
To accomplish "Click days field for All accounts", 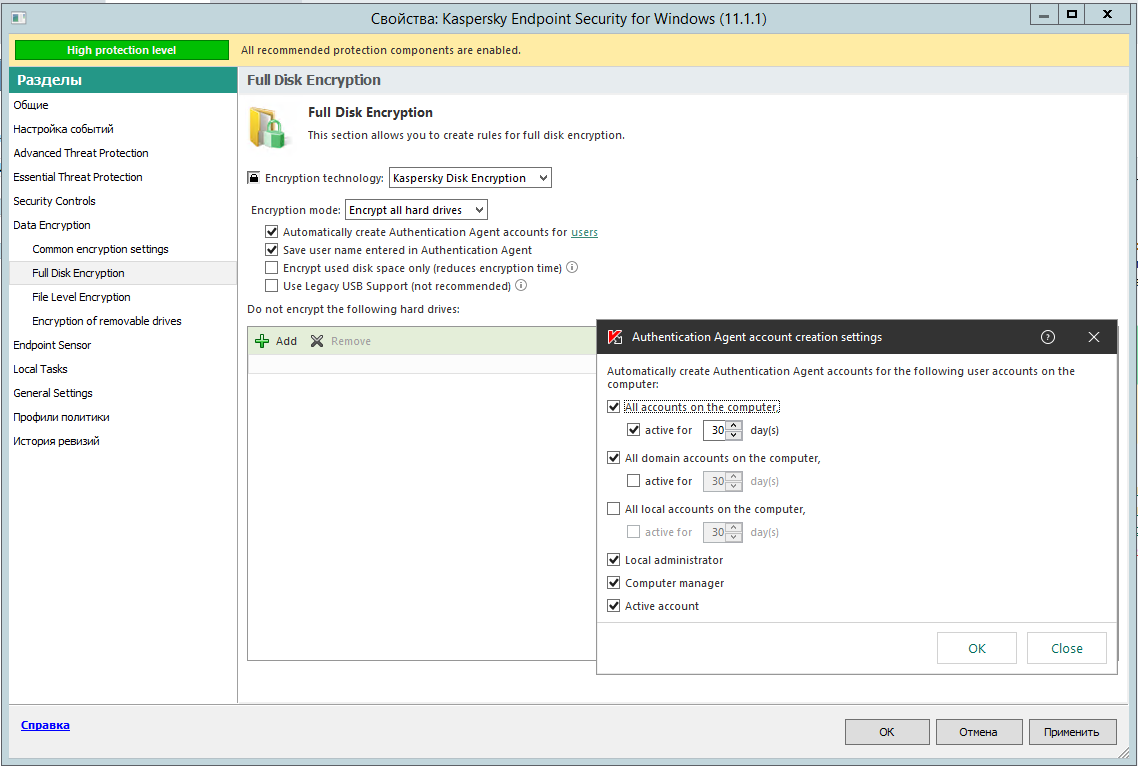I will point(716,430).
